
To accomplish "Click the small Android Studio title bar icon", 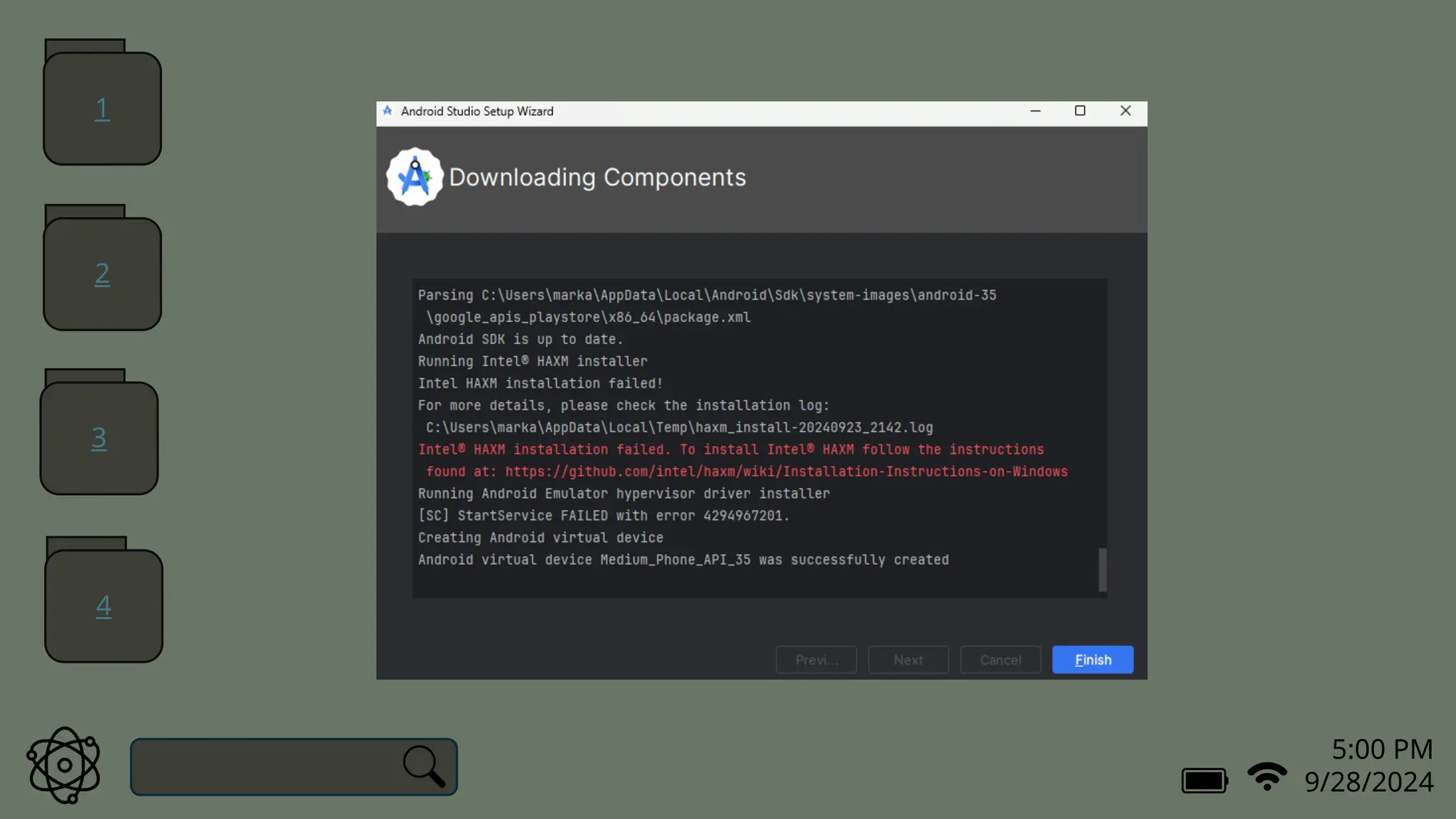I will click(x=387, y=111).
